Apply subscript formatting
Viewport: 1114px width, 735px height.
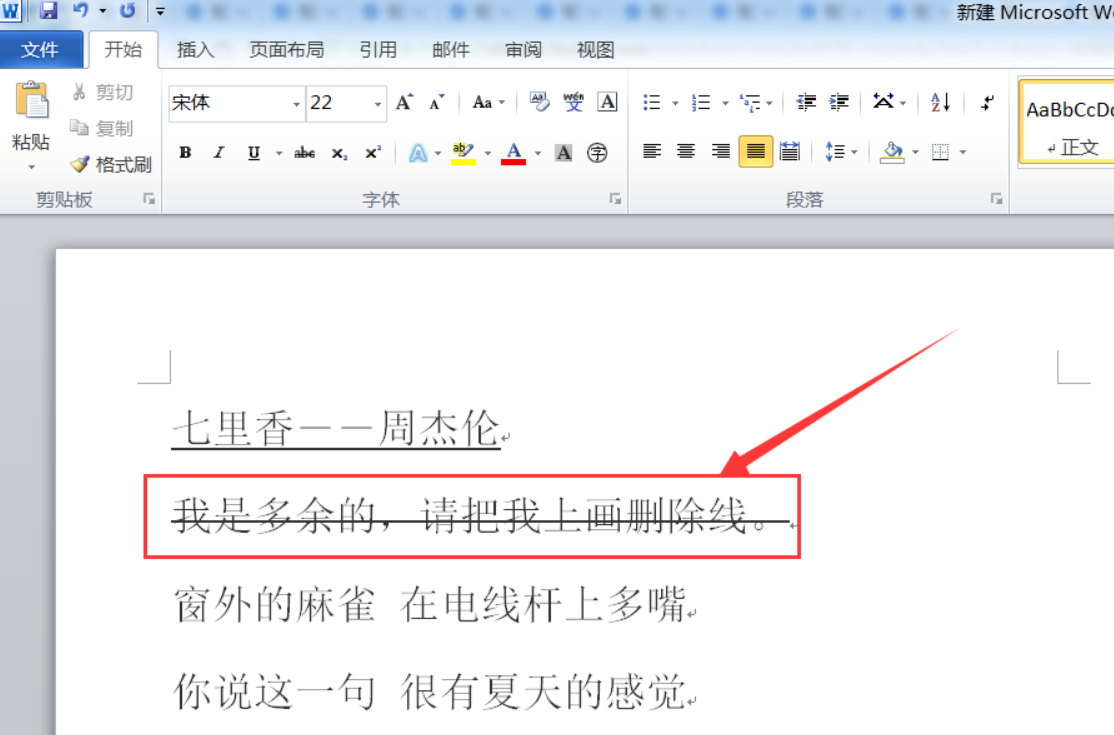[339, 153]
